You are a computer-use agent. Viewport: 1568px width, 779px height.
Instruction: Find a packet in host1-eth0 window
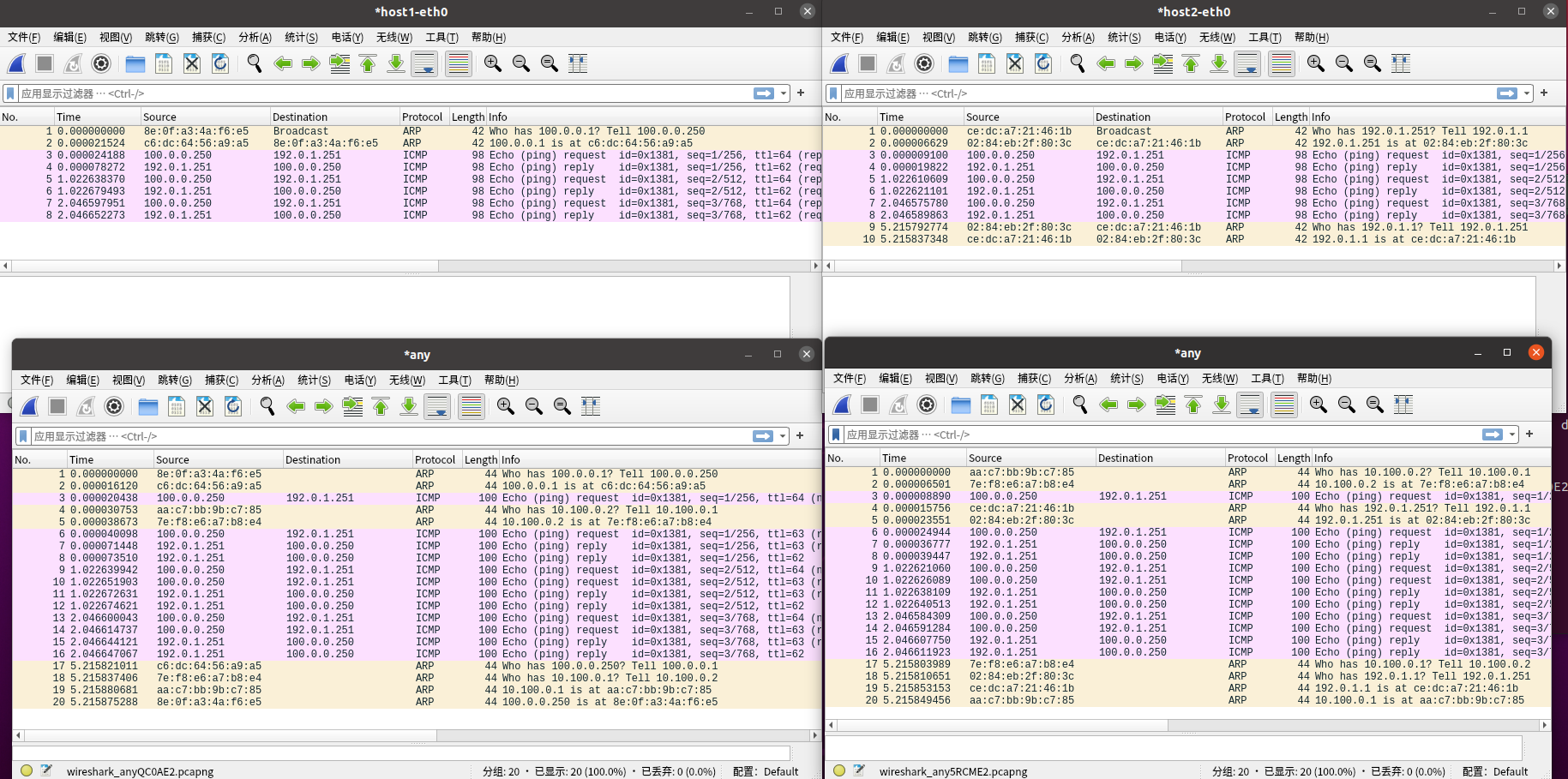(x=255, y=63)
